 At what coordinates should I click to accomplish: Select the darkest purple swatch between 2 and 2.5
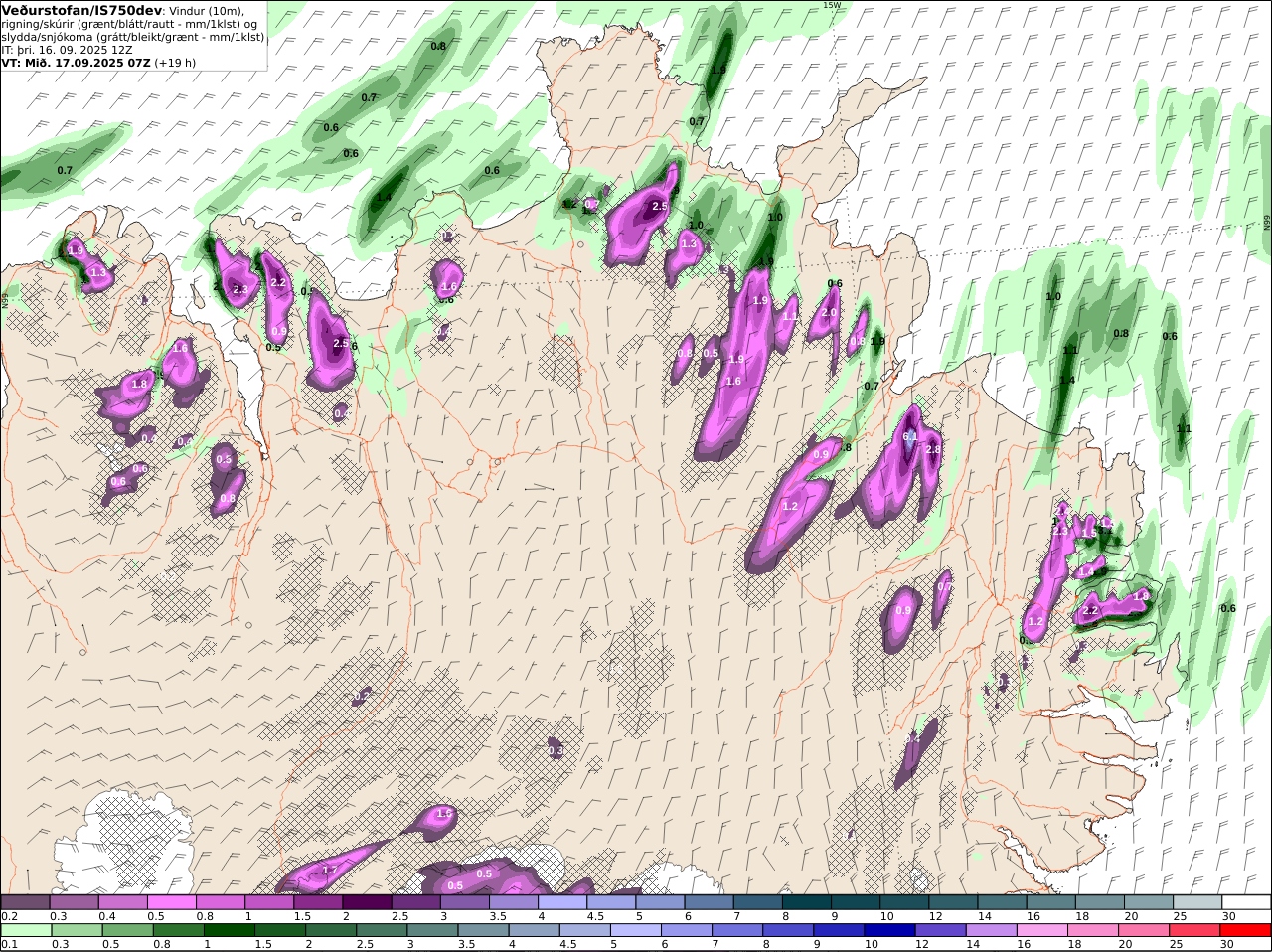point(367,901)
